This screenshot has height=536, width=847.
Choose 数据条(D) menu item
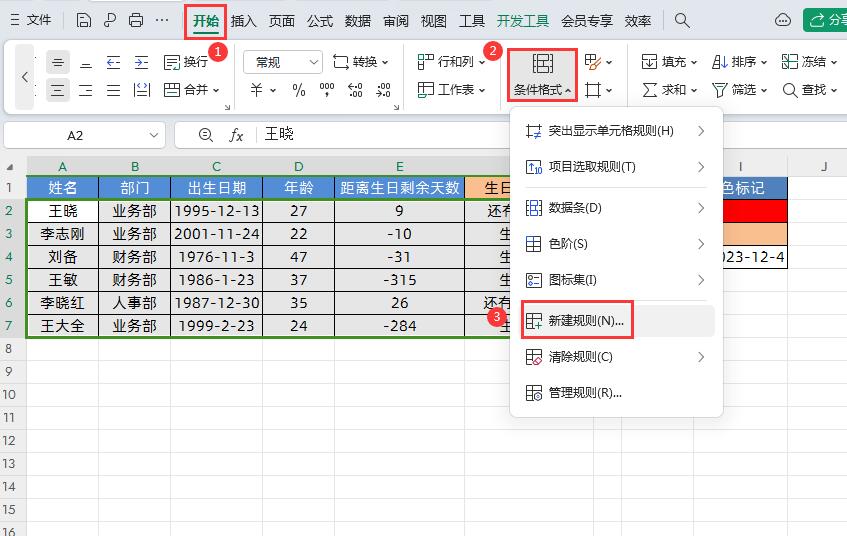(x=616, y=208)
